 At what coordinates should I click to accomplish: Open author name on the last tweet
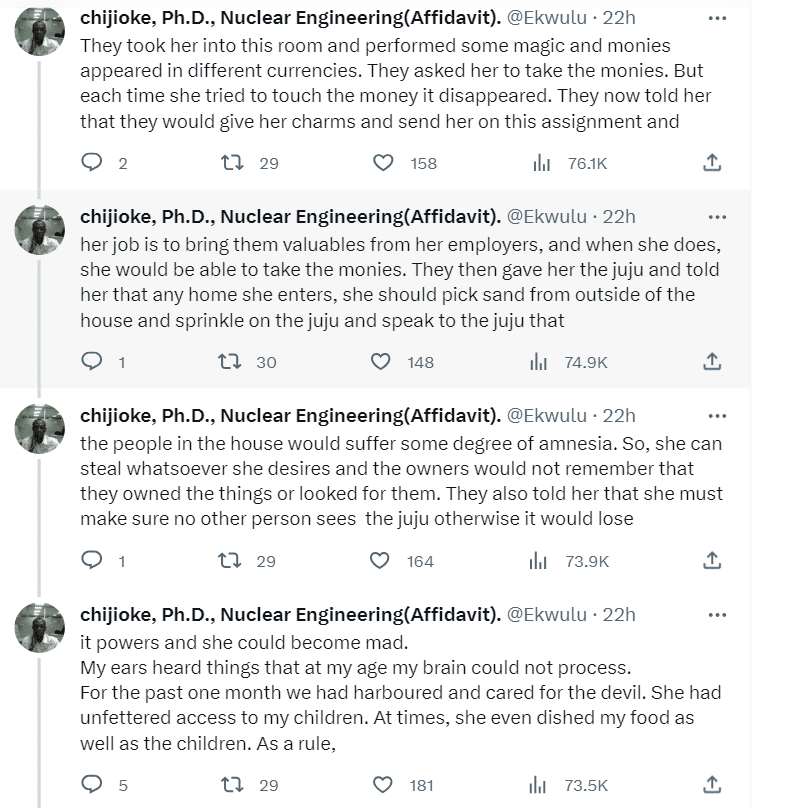(x=289, y=614)
